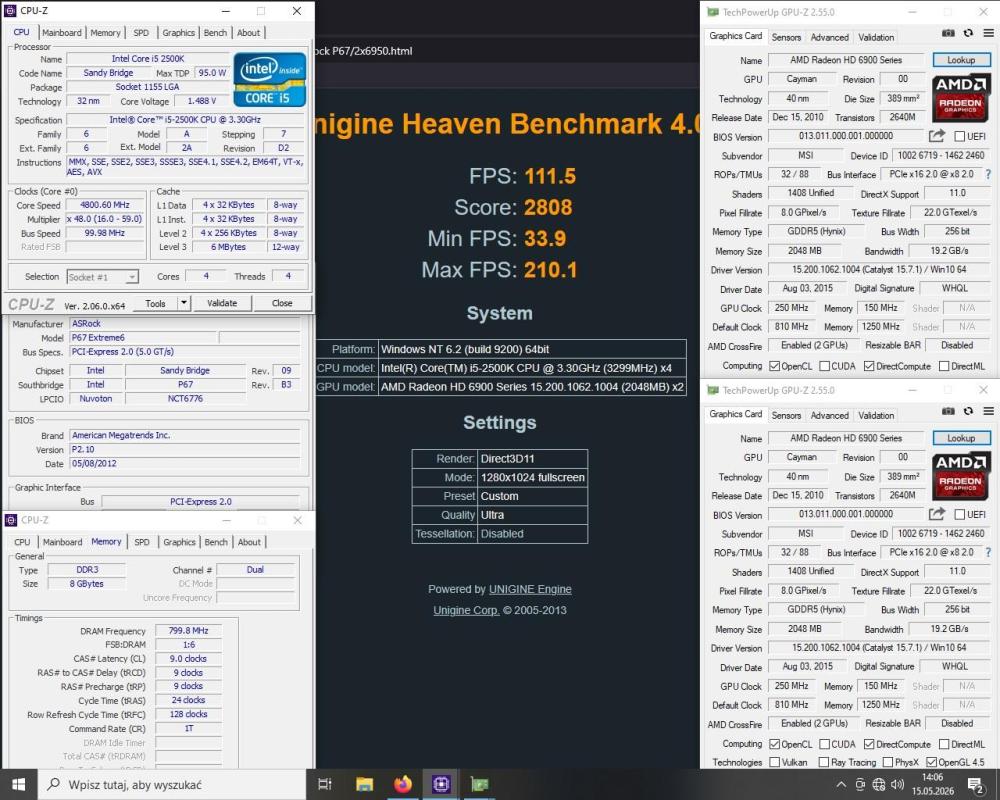Click the Validate button in CPU-Z

222,303
